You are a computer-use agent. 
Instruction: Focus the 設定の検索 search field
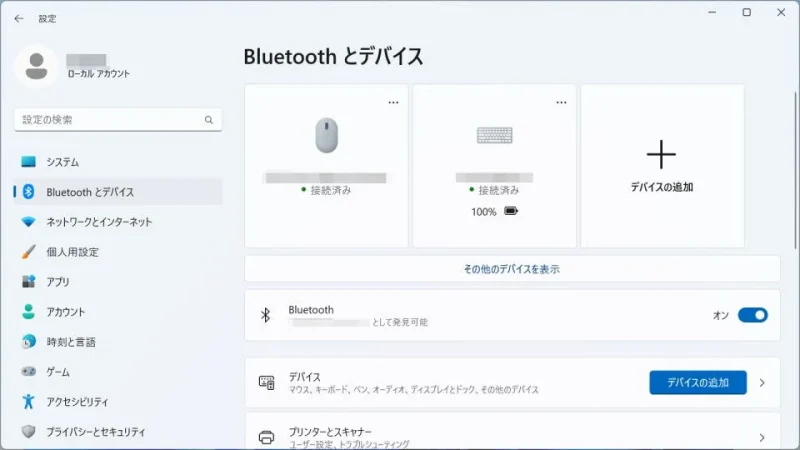click(x=118, y=120)
